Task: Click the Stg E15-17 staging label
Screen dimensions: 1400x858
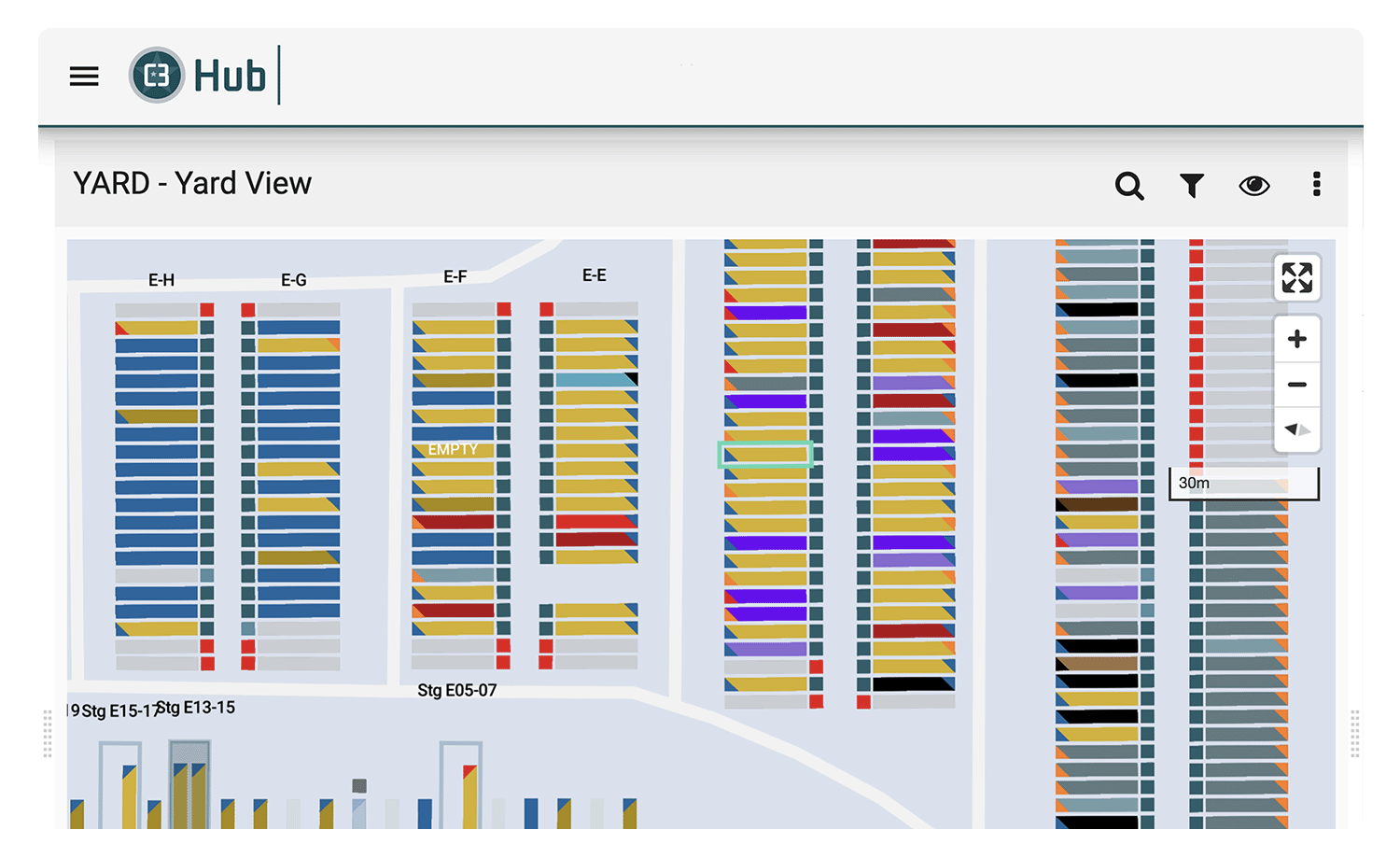Action: [x=120, y=711]
